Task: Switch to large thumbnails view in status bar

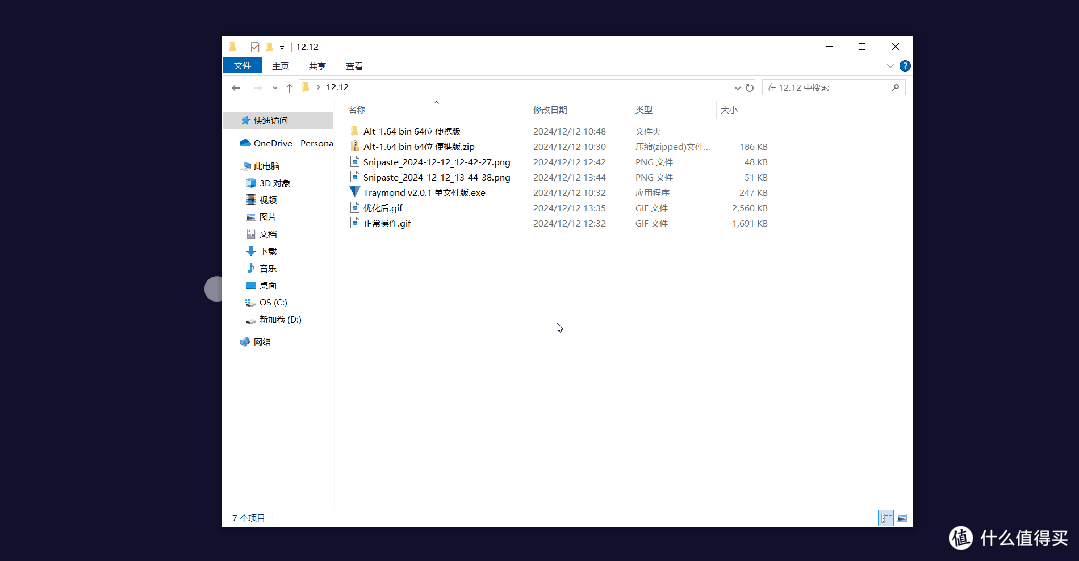Action: pos(902,518)
